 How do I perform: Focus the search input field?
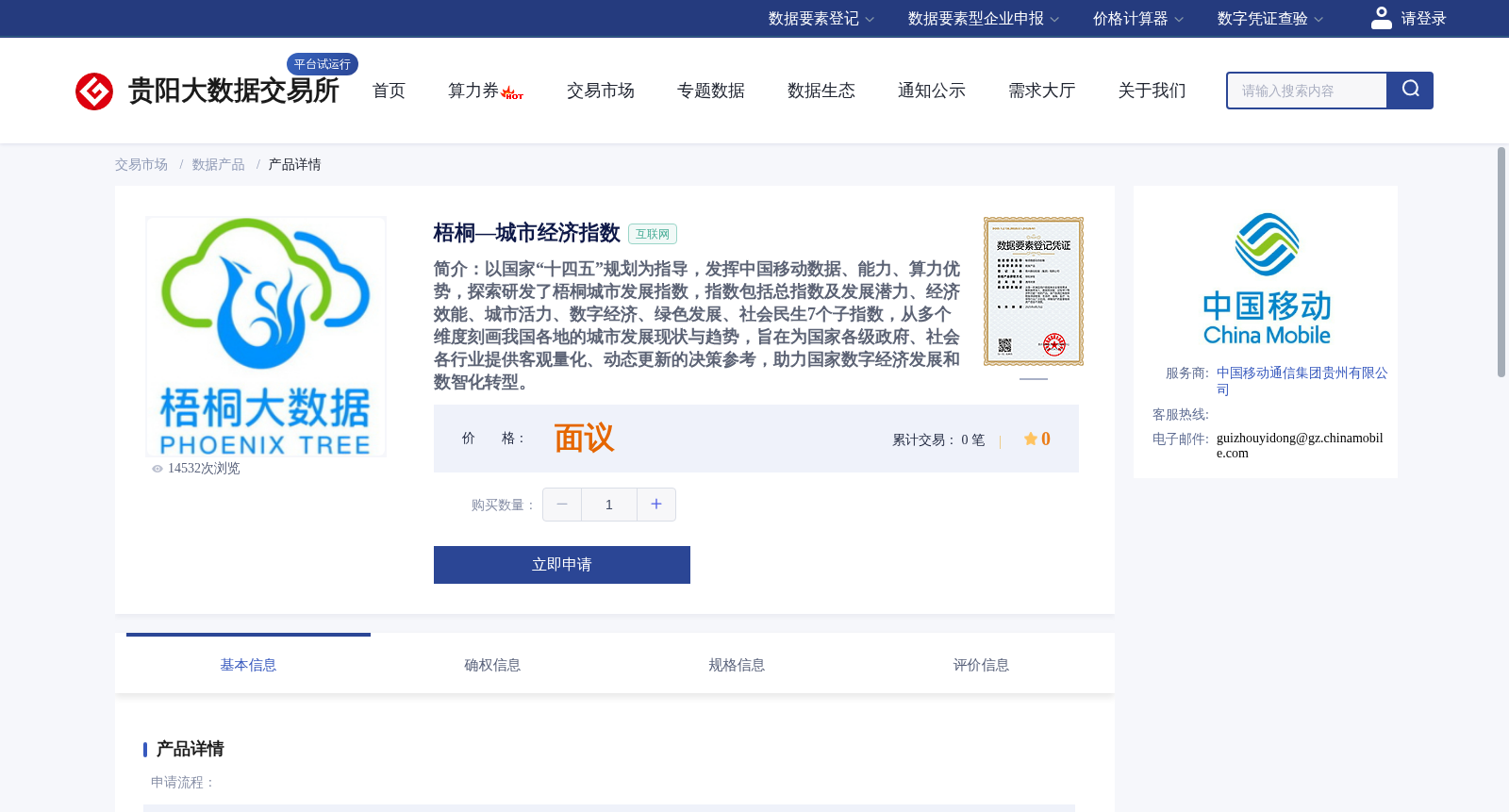pos(1306,91)
